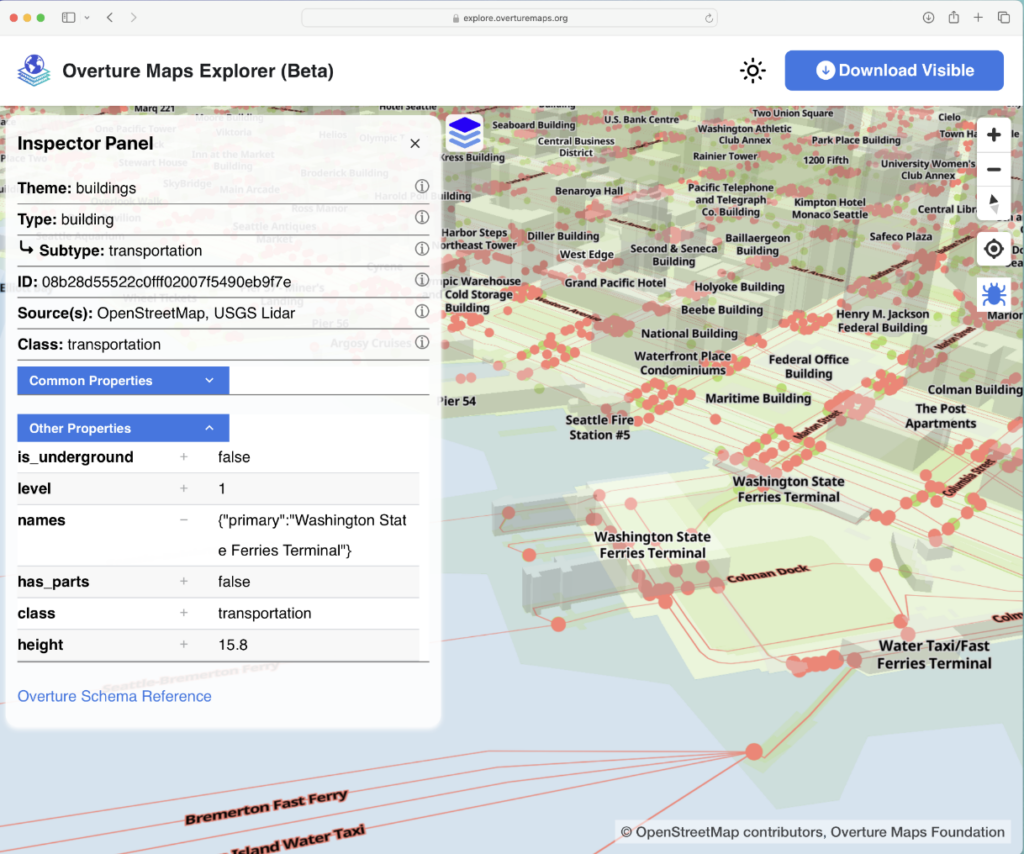Close the Inspector Panel
1024x854 pixels.
[x=414, y=143]
